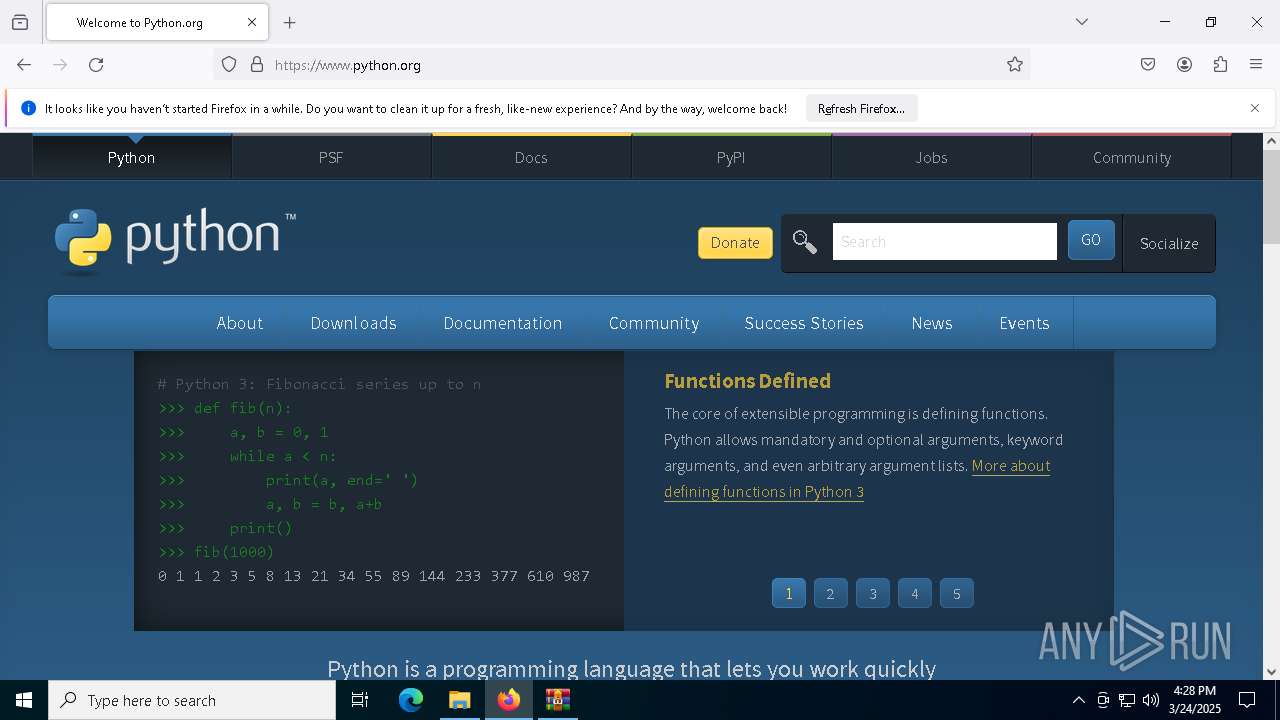1280x720 pixels.
Task: Show hidden tray icons
Action: click(x=1078, y=700)
